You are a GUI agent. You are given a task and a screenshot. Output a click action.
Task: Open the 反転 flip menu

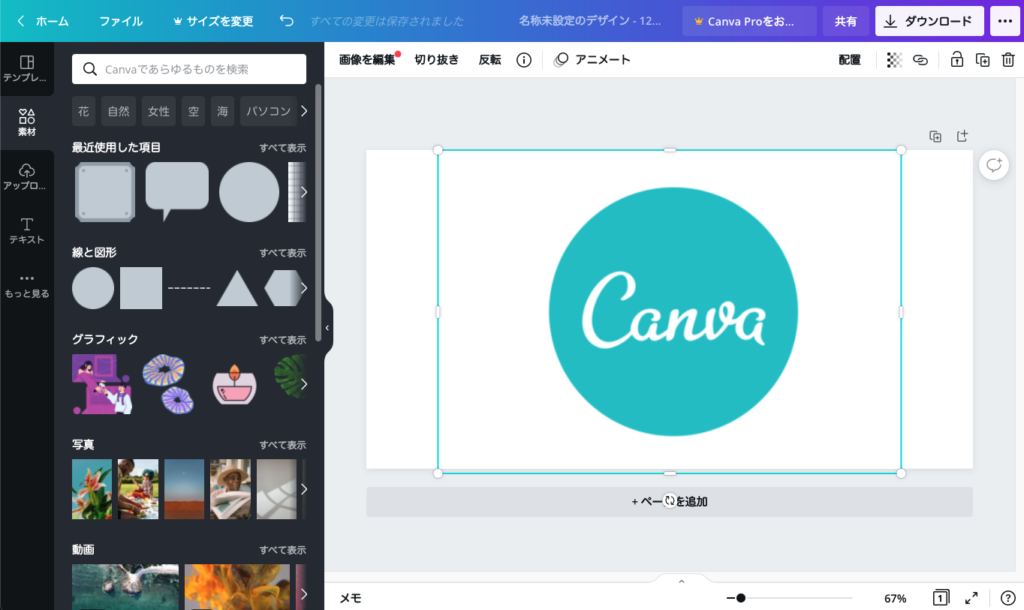tap(490, 60)
